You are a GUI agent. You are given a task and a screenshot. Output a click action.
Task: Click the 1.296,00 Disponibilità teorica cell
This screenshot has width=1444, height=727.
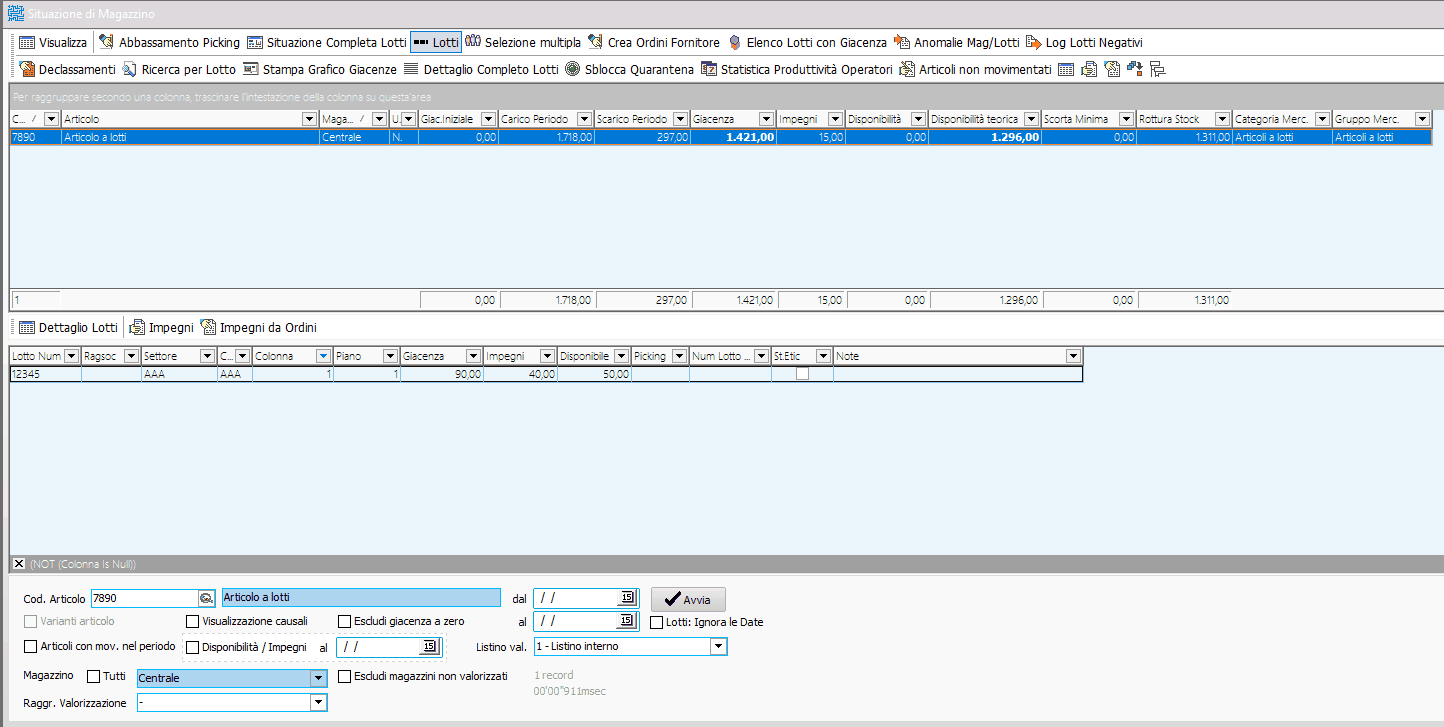point(985,137)
